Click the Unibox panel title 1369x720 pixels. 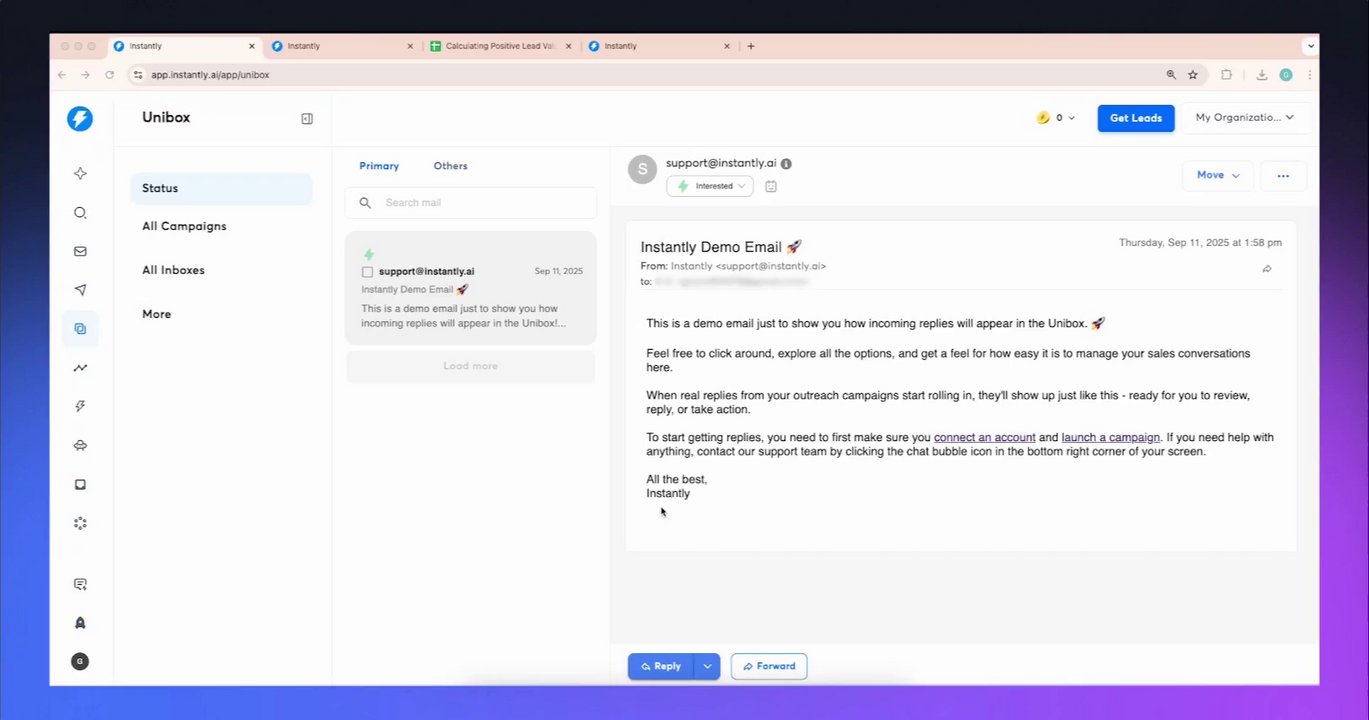(166, 117)
